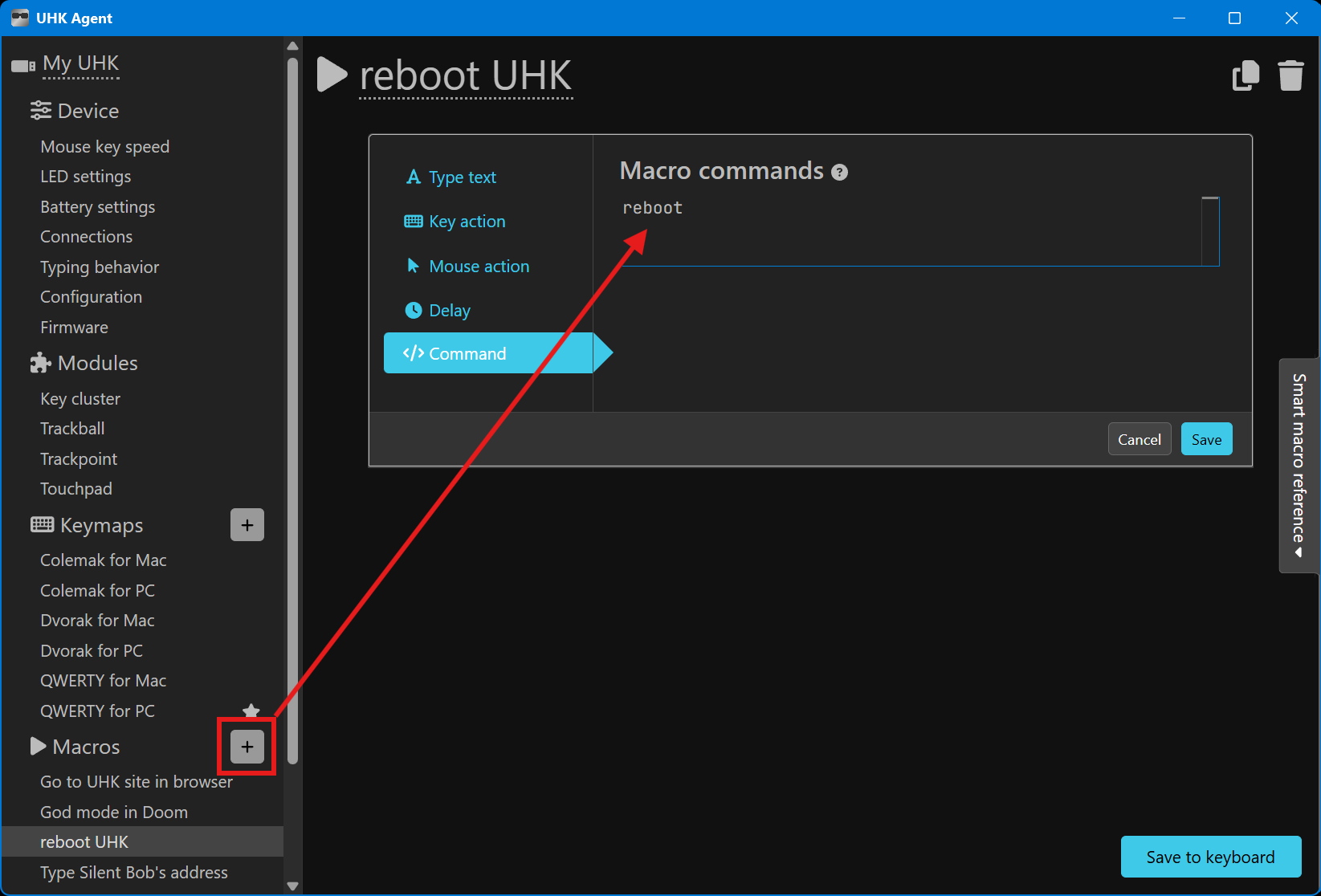Viewport: 1321px width, 896px height.
Task: Open the LED settings page
Action: pyautogui.click(x=86, y=177)
